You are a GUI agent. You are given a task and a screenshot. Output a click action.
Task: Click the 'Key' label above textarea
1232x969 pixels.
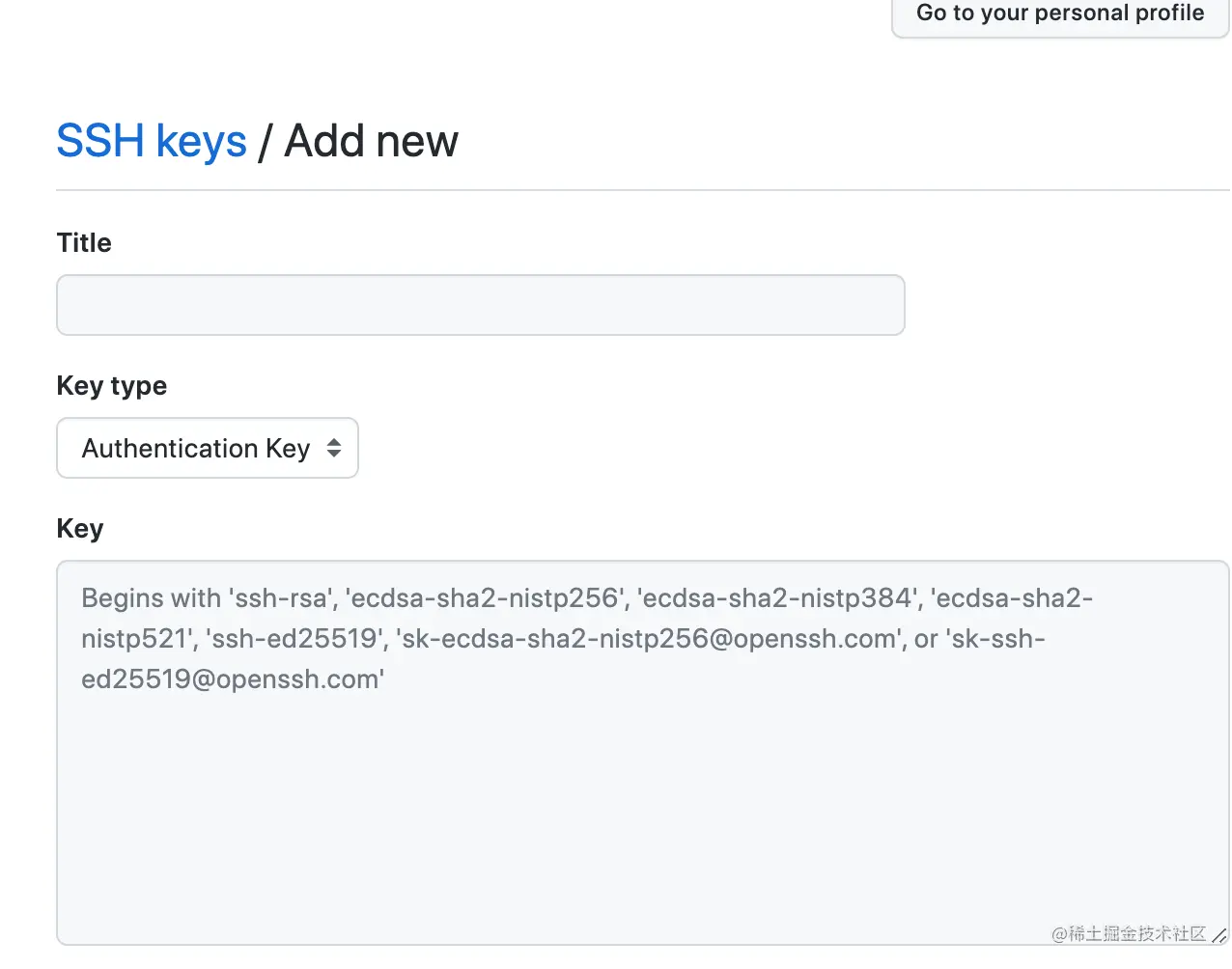pyautogui.click(x=80, y=529)
